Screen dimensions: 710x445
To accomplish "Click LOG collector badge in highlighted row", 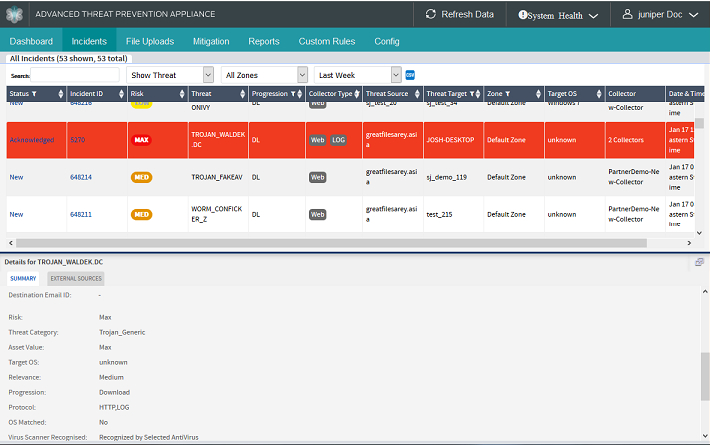I will pos(338,140).
